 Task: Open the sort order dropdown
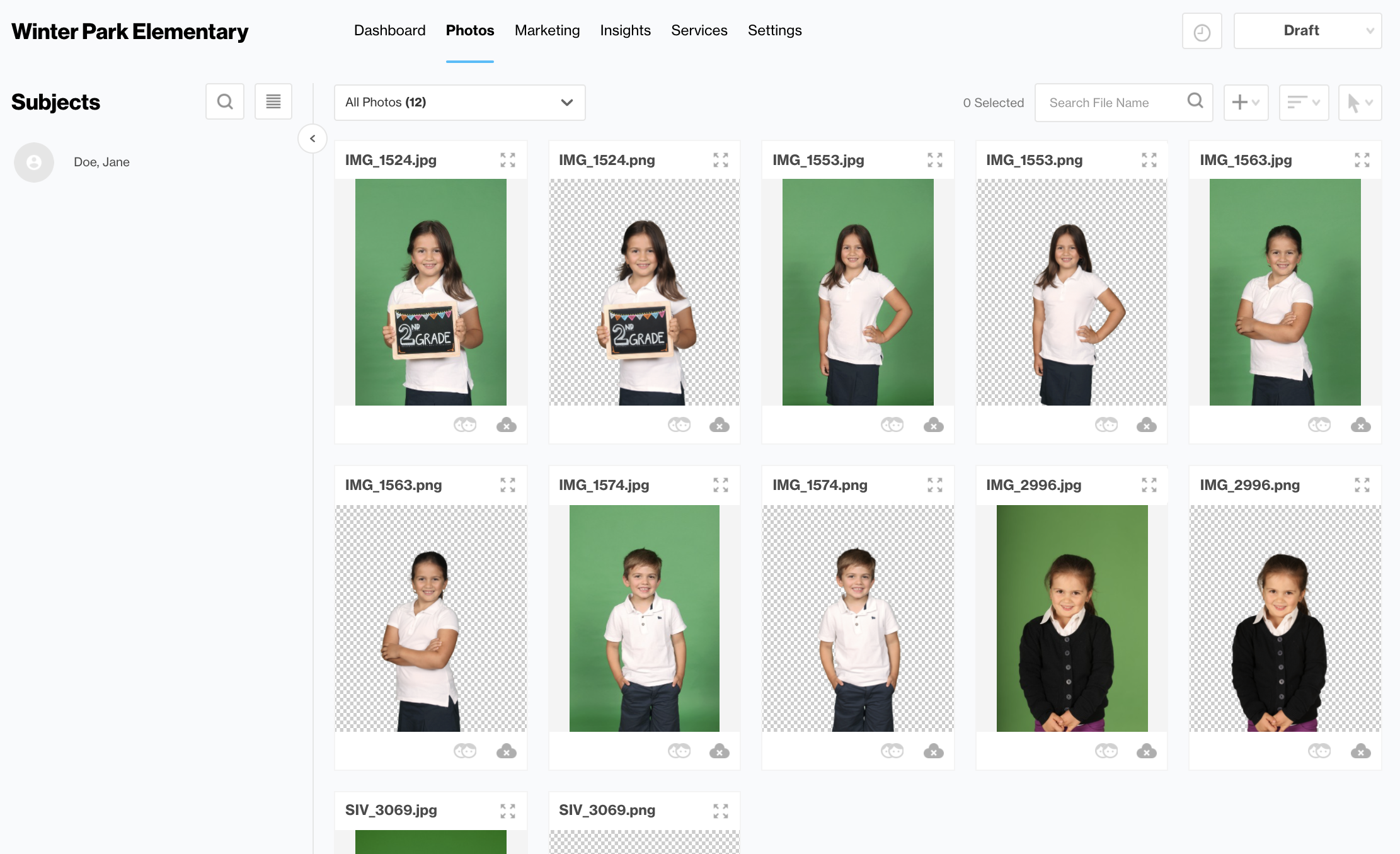(x=1303, y=102)
